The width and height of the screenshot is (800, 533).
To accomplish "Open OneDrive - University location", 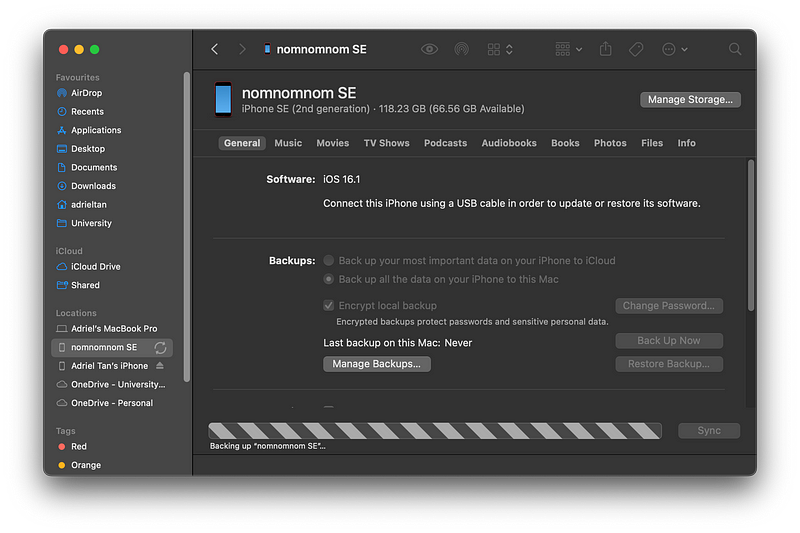I will (x=112, y=384).
